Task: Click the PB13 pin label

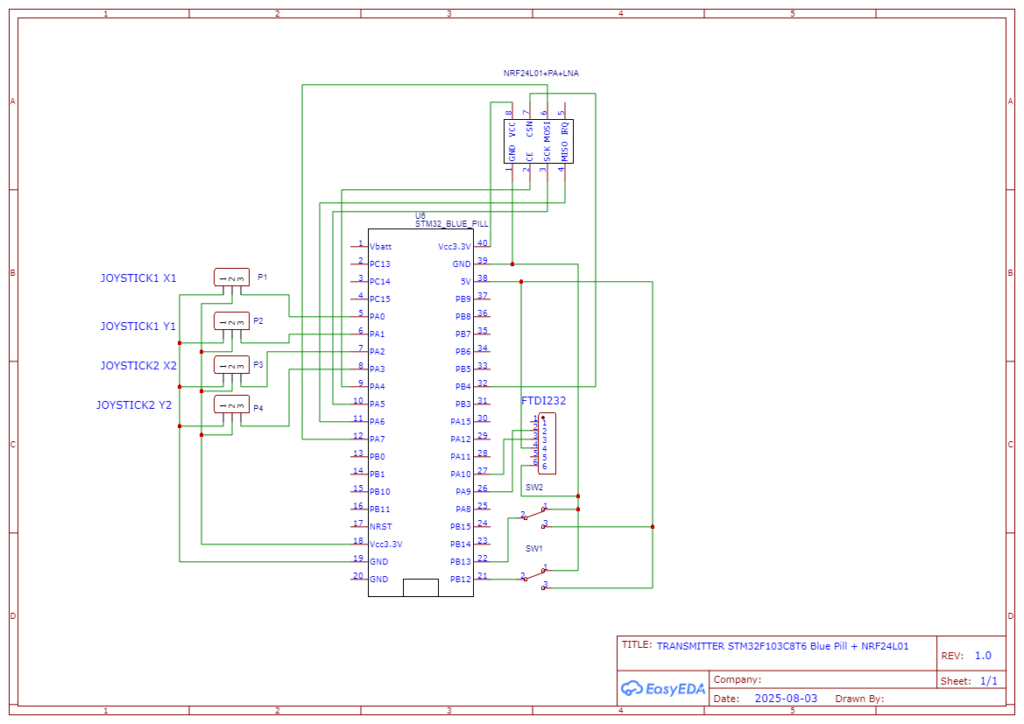Action: 460,561
